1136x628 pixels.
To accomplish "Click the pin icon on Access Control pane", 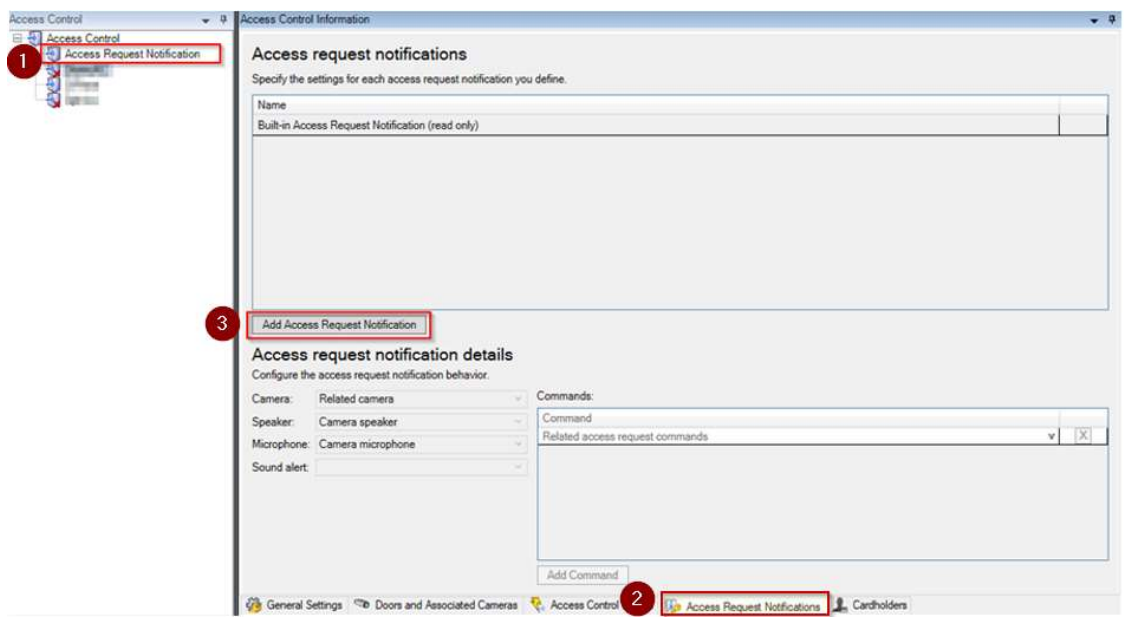I will [224, 20].
